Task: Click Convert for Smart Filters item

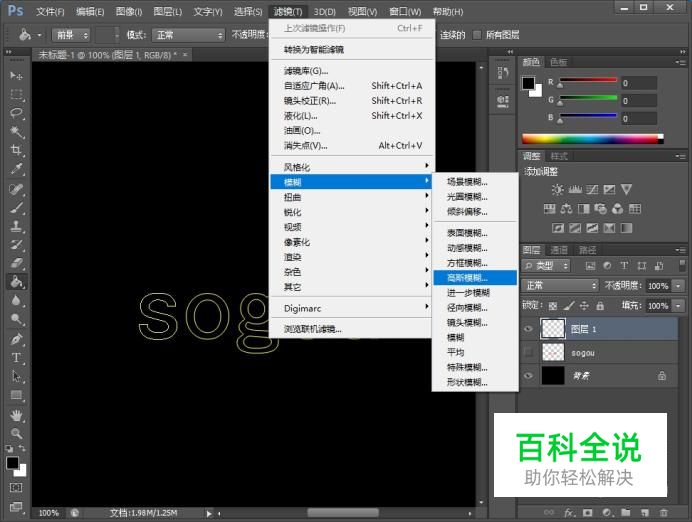Action: pyautogui.click(x=352, y=49)
